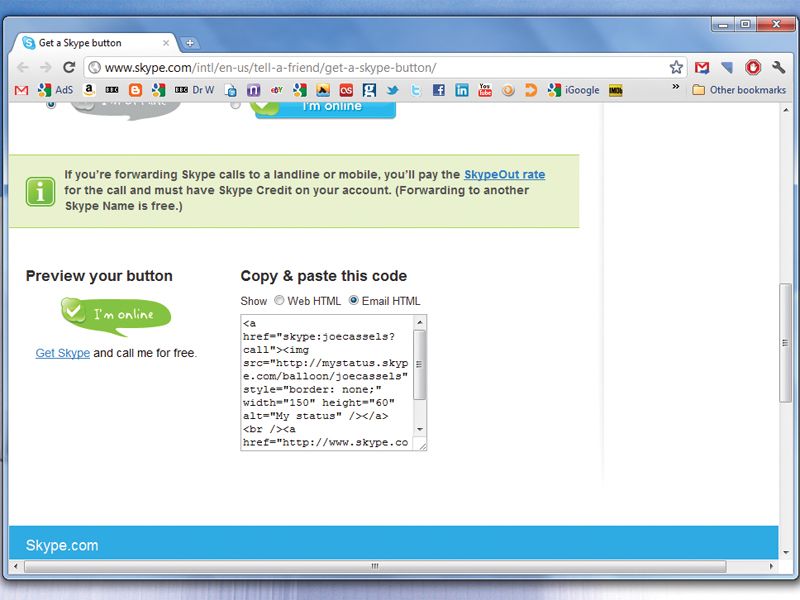
Task: Show hidden bookmarks with the double chevron
Action: [676, 87]
